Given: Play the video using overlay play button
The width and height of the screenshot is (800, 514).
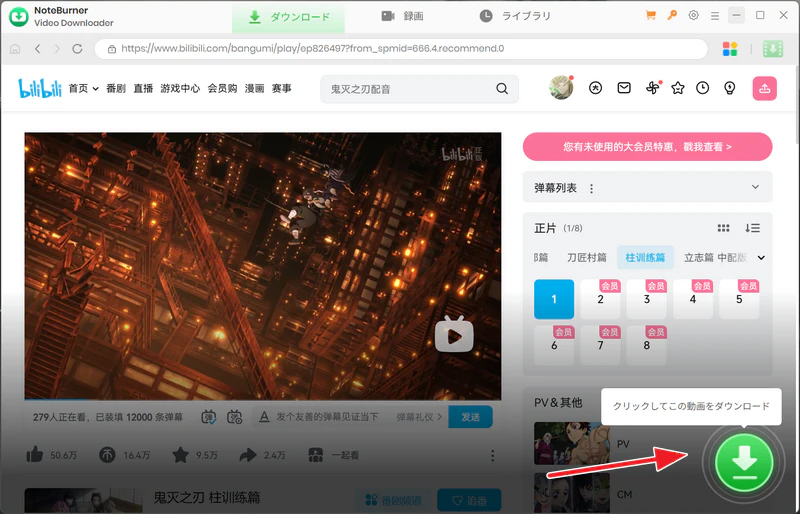Looking at the screenshot, I should coord(454,335).
